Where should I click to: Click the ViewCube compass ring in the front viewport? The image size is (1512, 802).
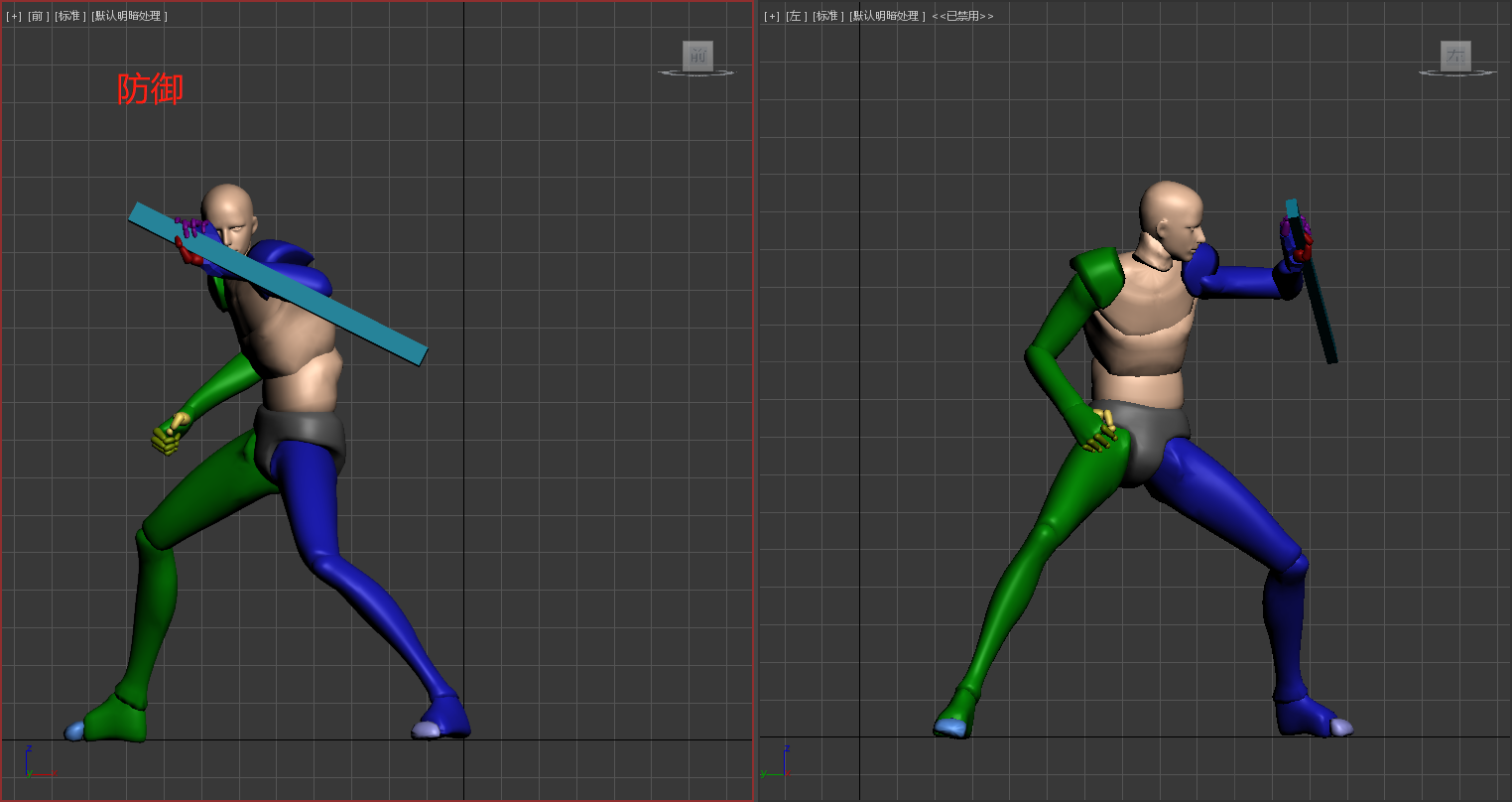[x=697, y=72]
